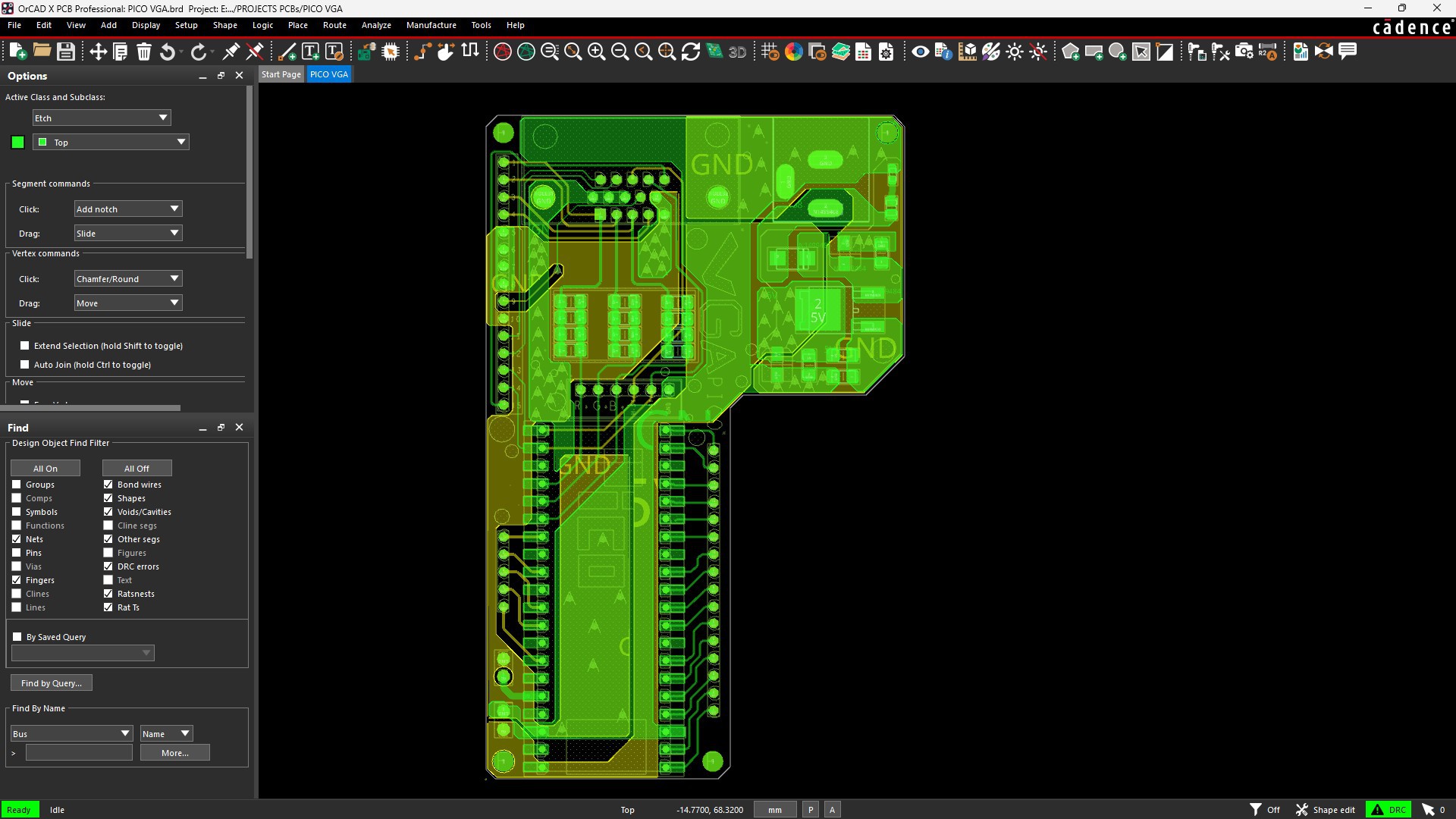Toggle the eye visibility icon
Screen dimensions: 1456x819
tap(920, 52)
